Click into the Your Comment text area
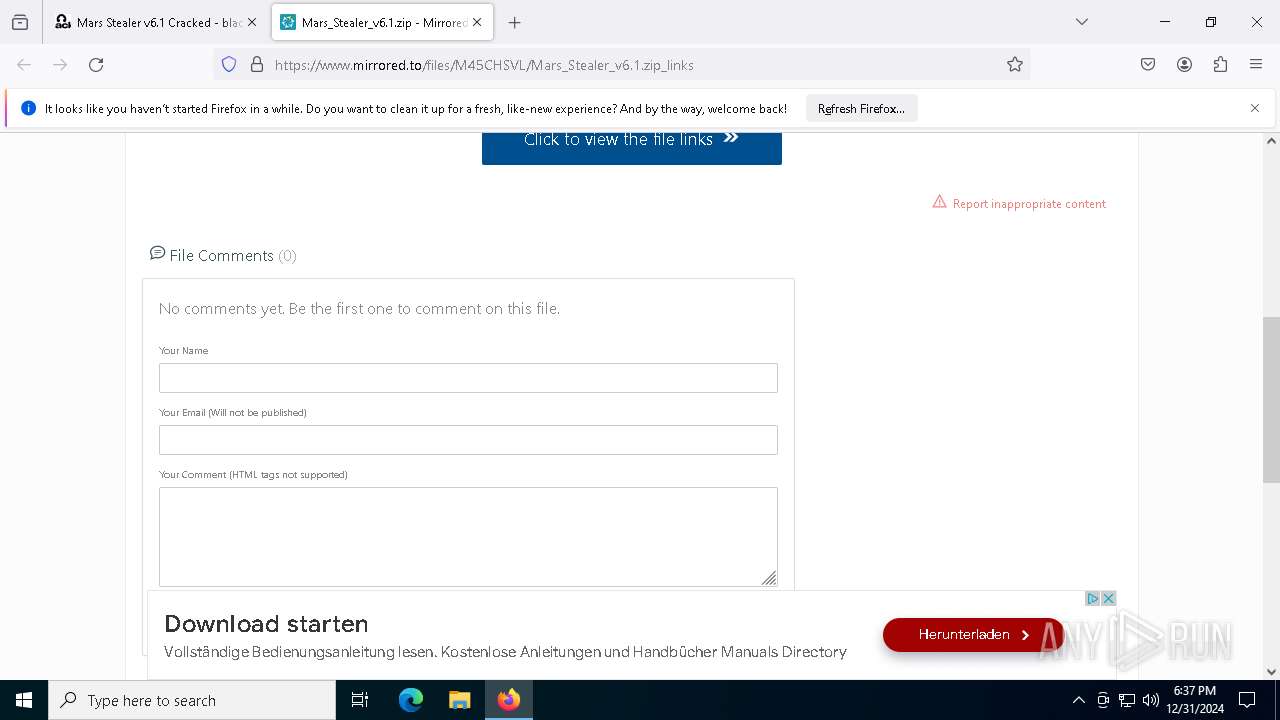 468,537
